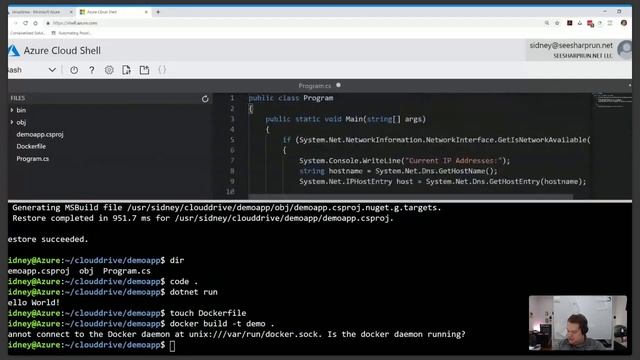Click the 'dotnet run' command text
Viewport: 640px width, 360px height.
coord(193,292)
